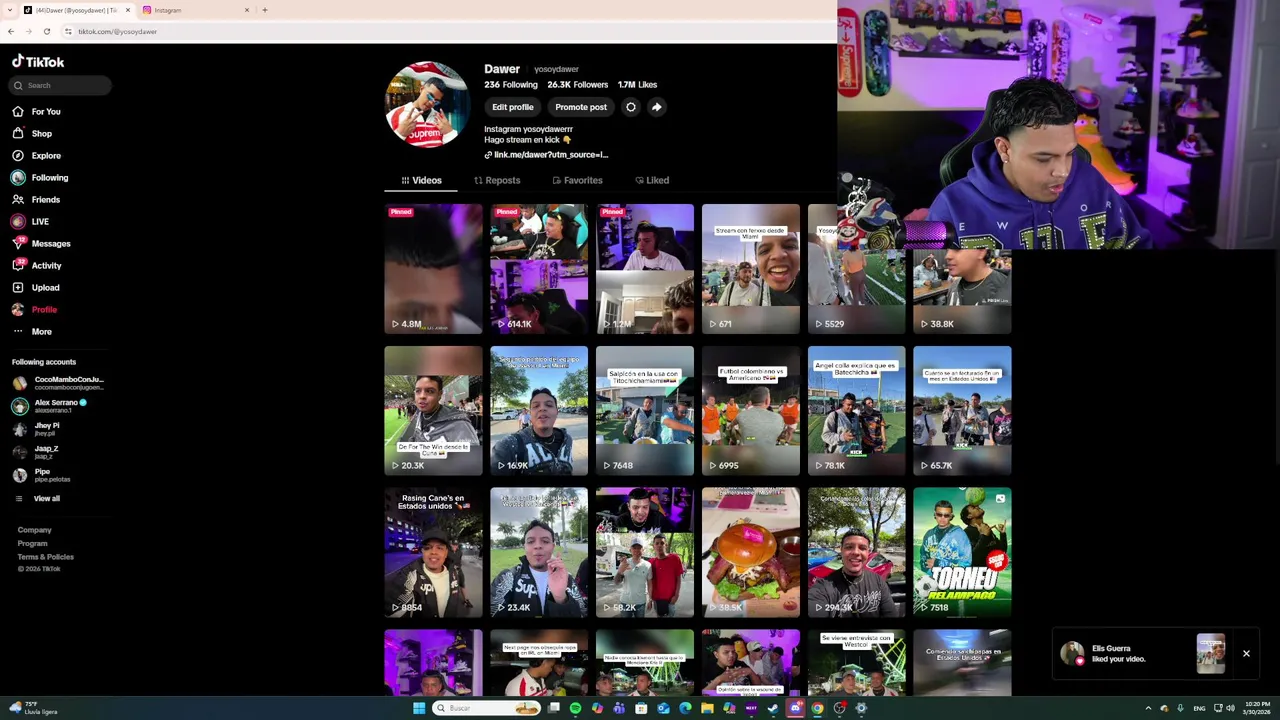
Task: Open Jhoy Pi following account
Action: 36,429
